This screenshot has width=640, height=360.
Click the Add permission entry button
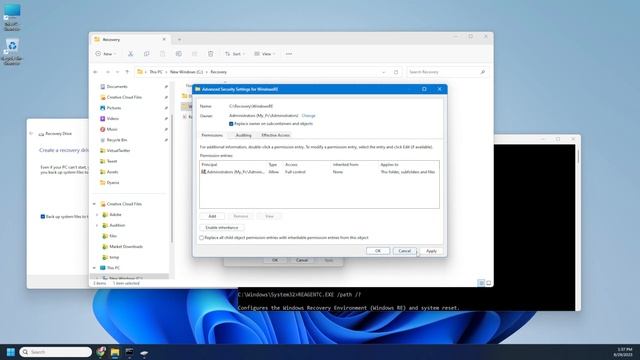pyautogui.click(x=212, y=216)
